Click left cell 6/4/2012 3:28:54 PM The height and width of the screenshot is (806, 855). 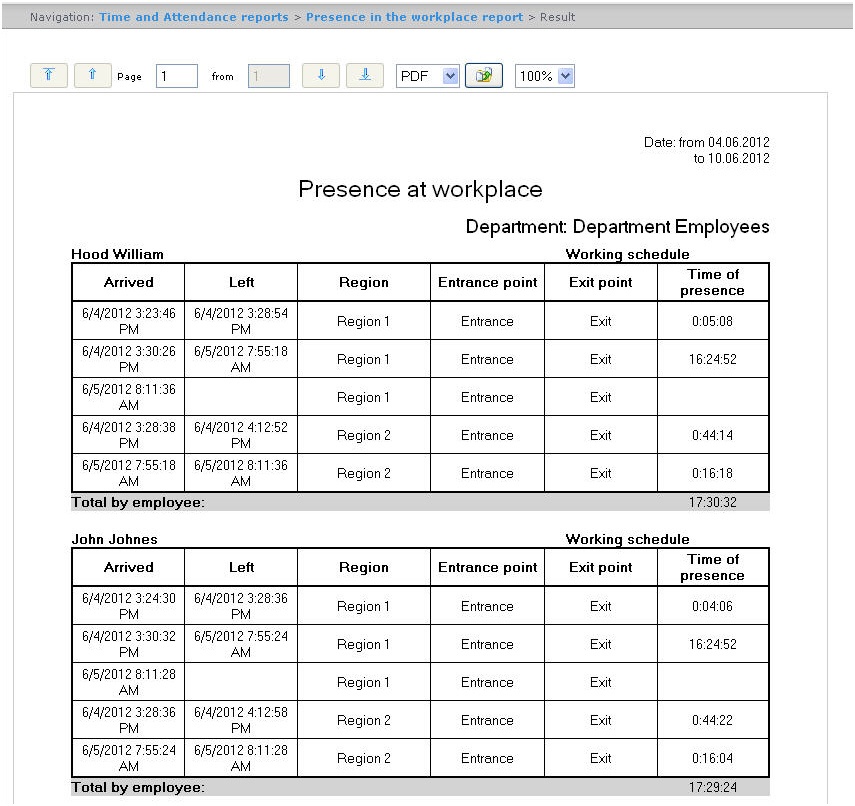[241, 321]
